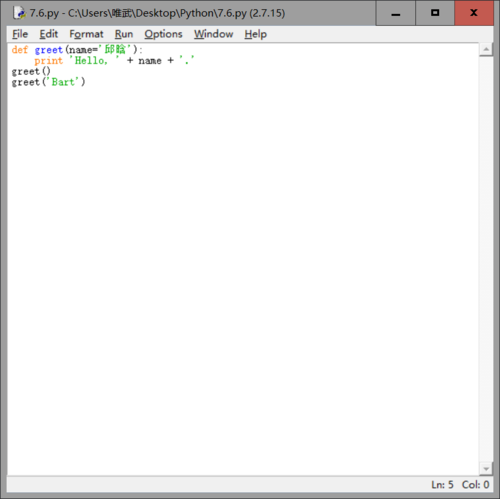The width and height of the screenshot is (500, 499).
Task: Click the 'Bart' string on line 4
Action: pos(63,82)
